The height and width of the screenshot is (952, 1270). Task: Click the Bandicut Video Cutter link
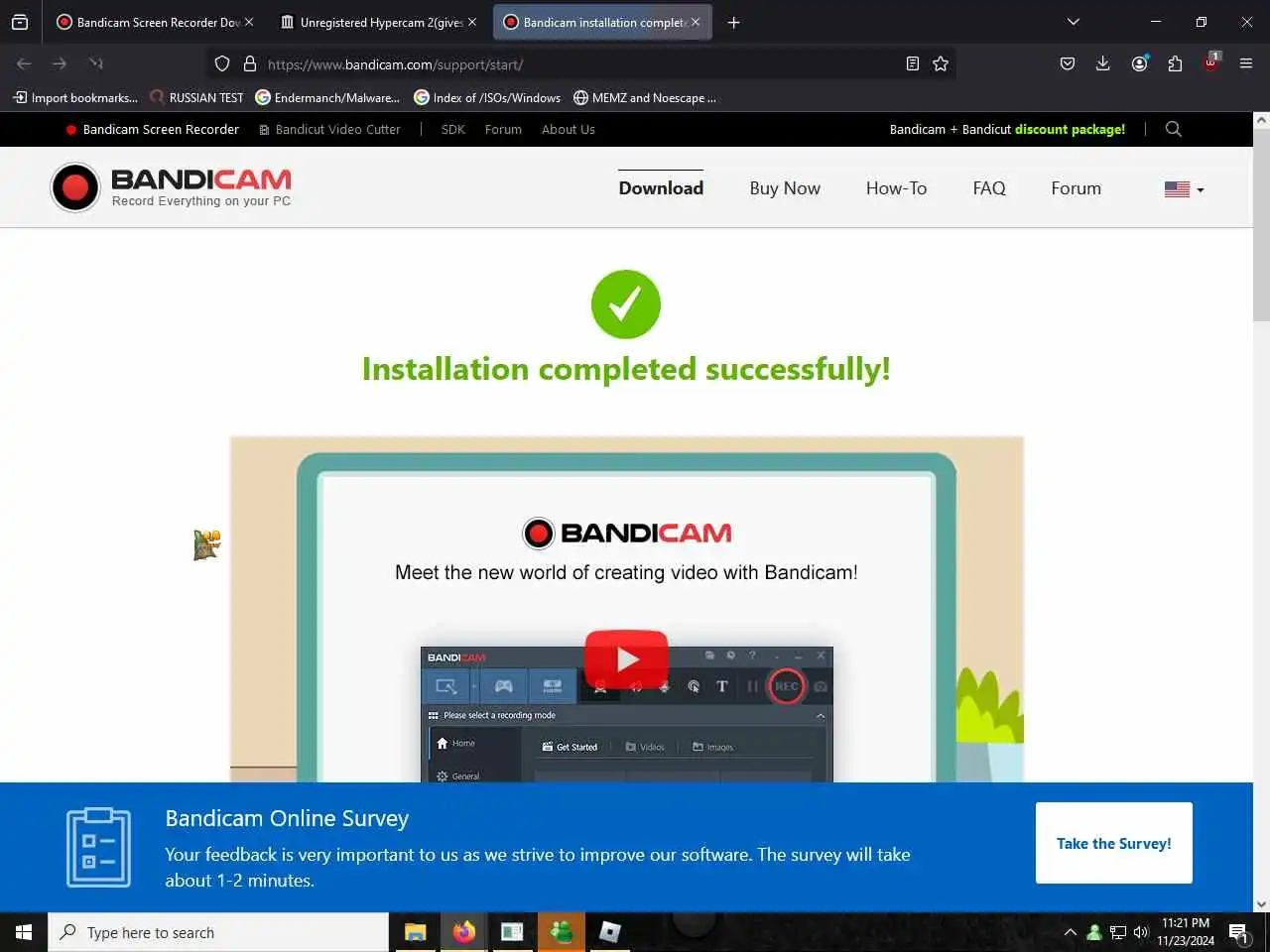pyautogui.click(x=329, y=129)
